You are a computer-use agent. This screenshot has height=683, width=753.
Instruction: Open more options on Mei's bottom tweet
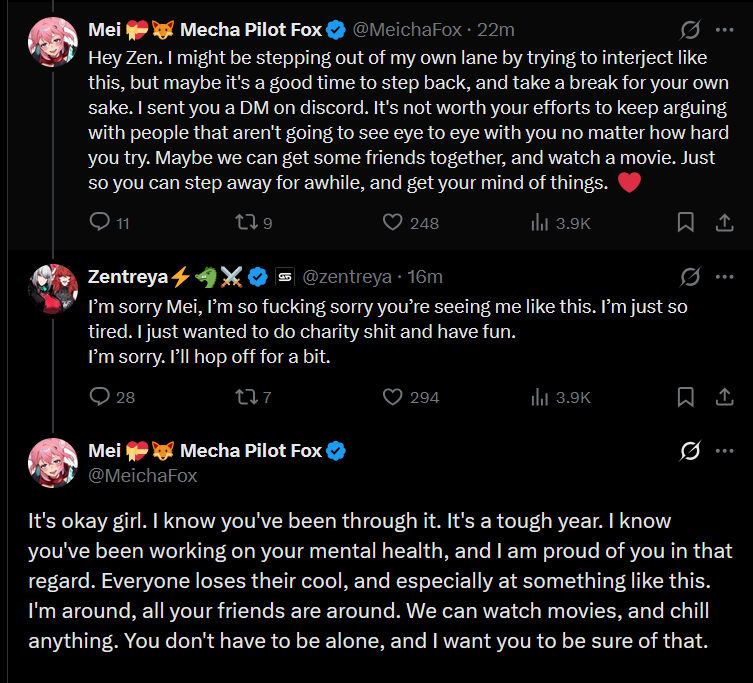726,451
